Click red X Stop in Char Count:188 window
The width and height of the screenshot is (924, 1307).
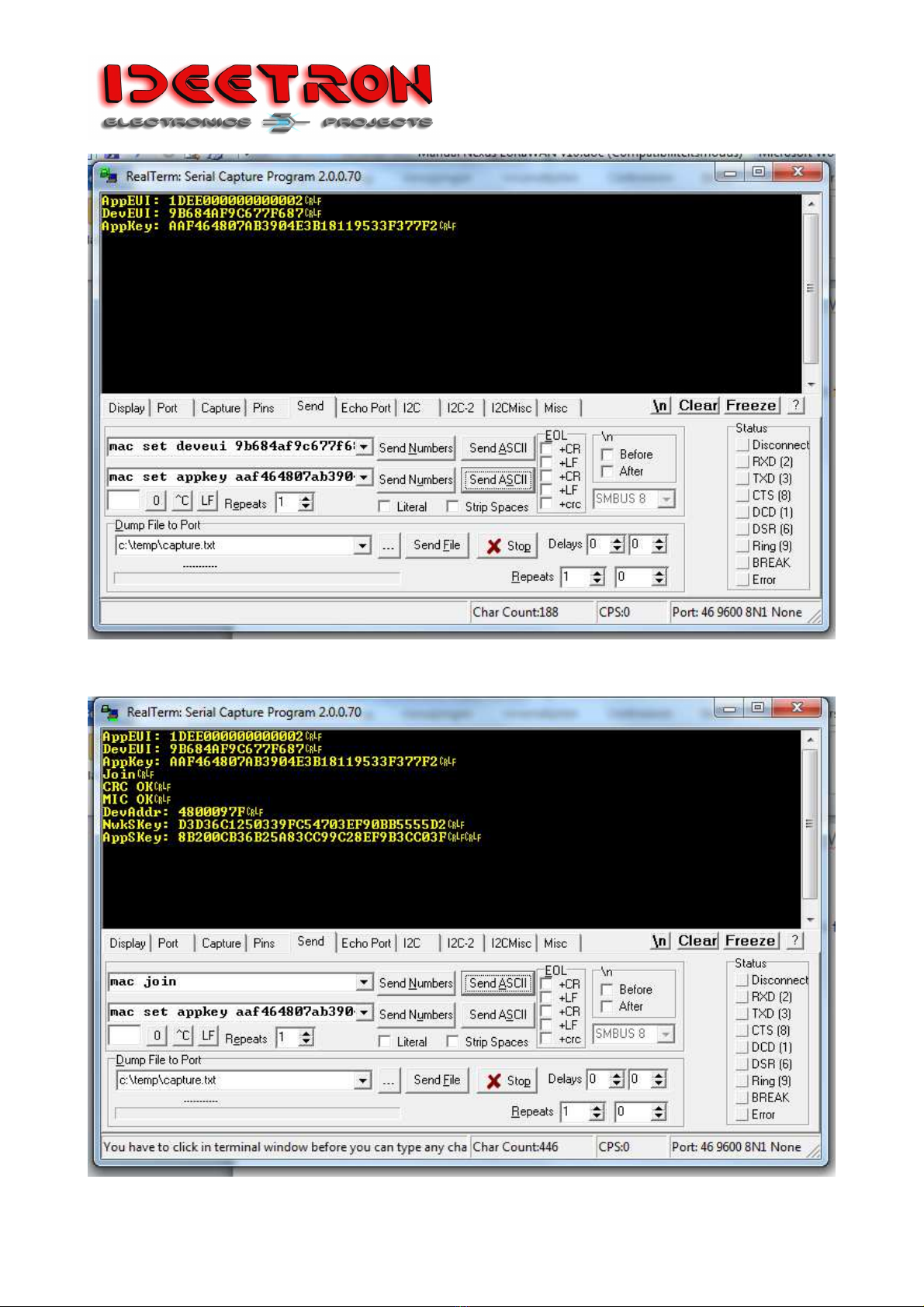click(x=508, y=546)
